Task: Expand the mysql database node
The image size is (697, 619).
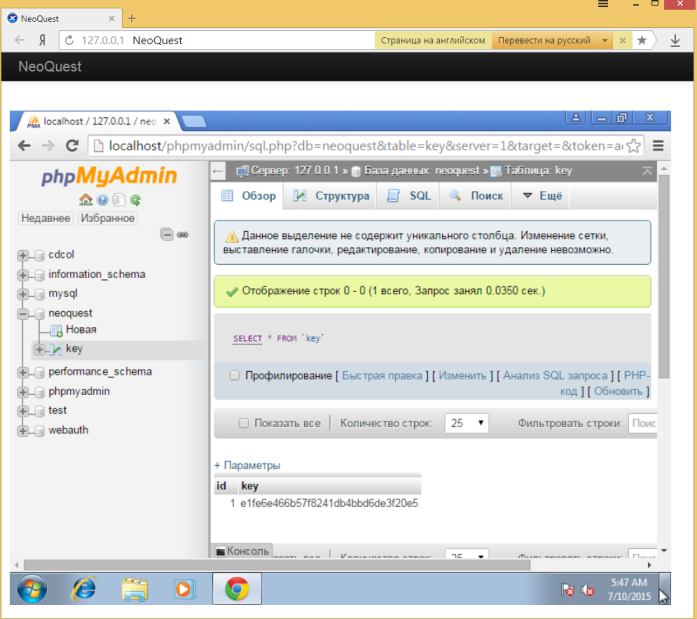Action: pyautogui.click(x=23, y=294)
